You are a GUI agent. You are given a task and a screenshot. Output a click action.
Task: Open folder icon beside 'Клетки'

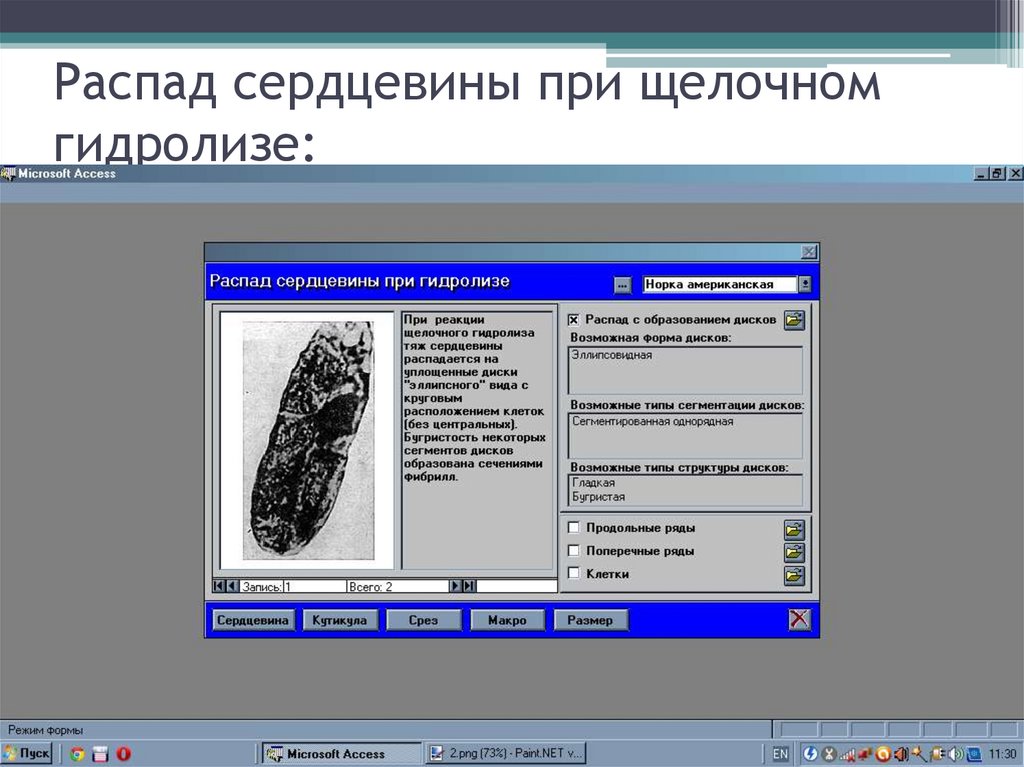(793, 575)
